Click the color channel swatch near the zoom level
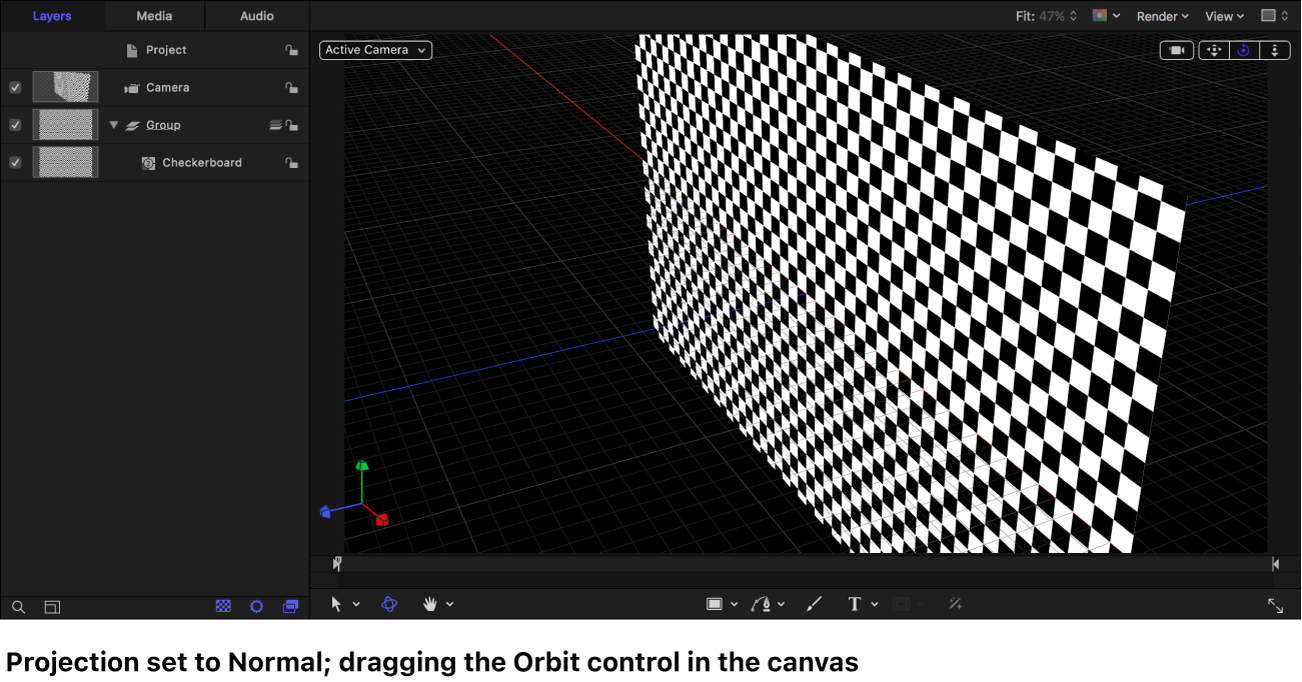The width and height of the screenshot is (1302, 682). [1098, 16]
